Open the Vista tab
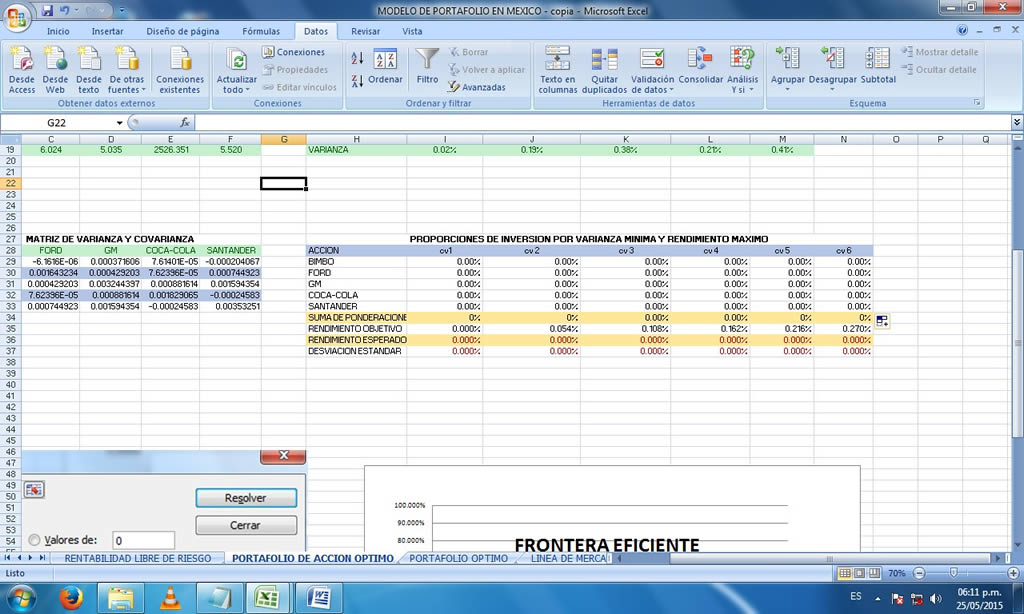The image size is (1024, 614). click(x=412, y=31)
